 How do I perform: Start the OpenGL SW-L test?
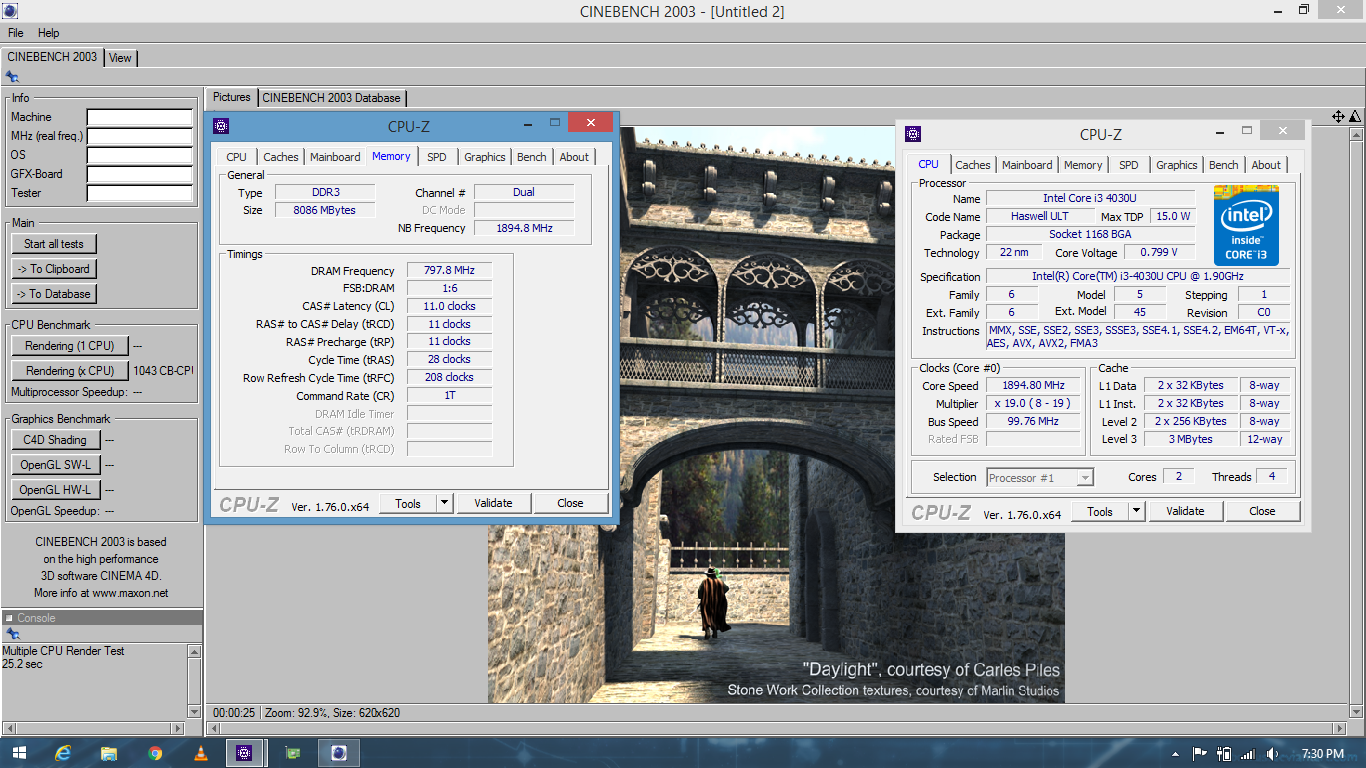pos(55,465)
